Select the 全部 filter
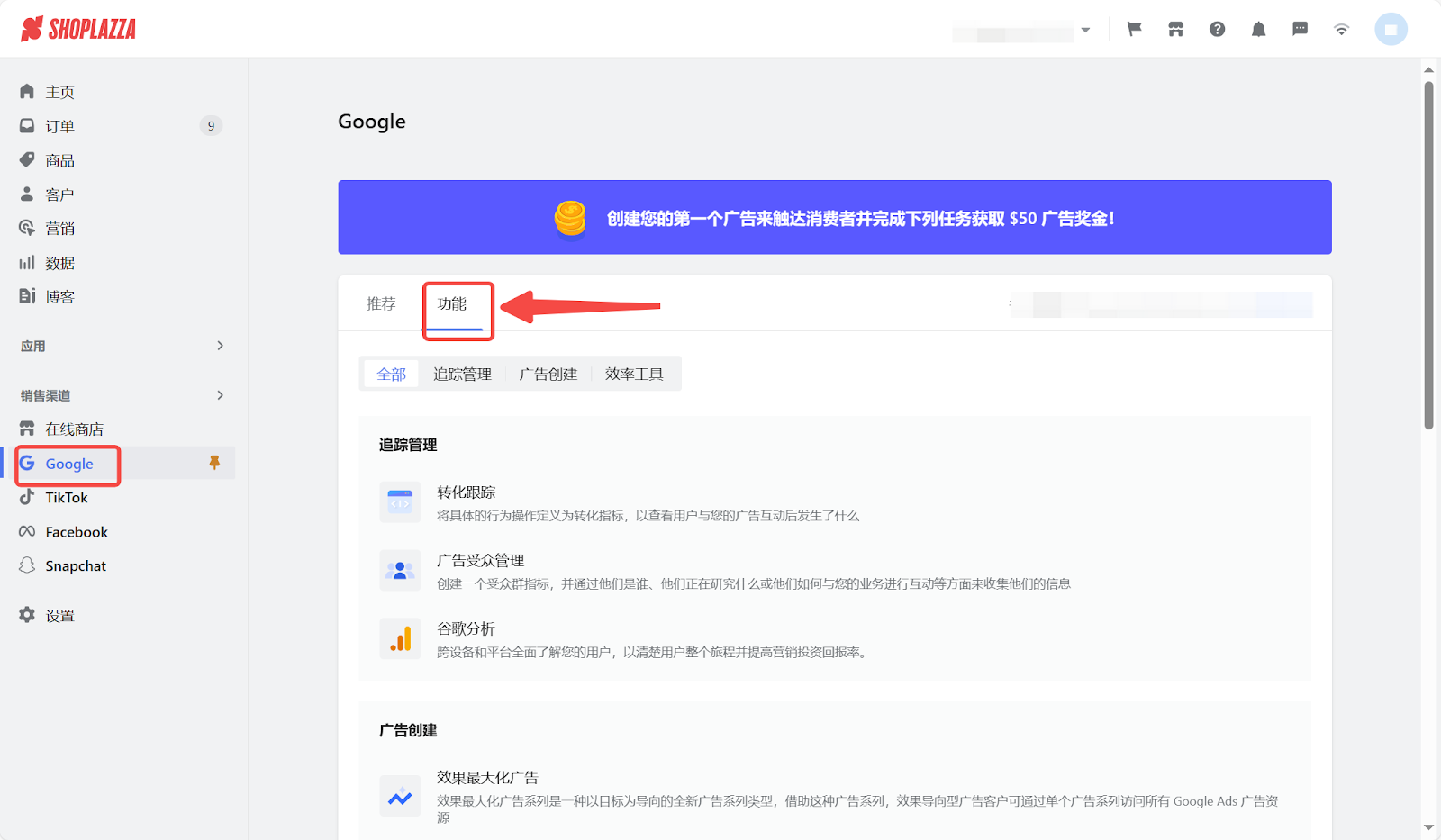This screenshot has width=1441, height=840. pos(391,374)
